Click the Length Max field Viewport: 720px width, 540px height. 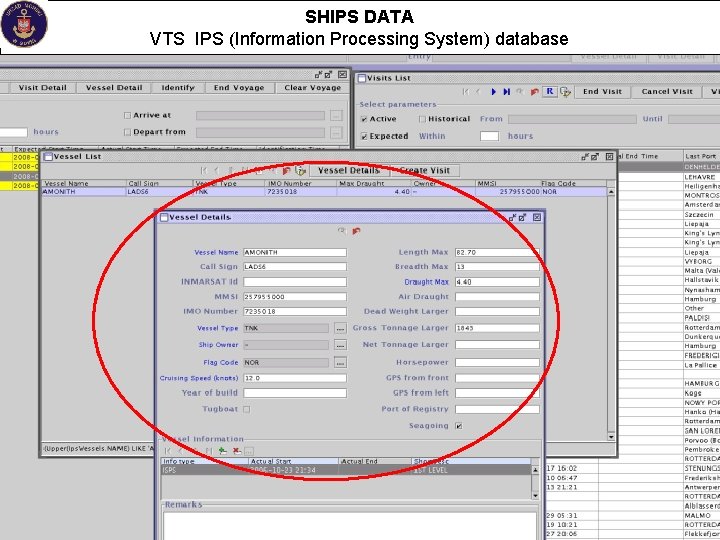[x=497, y=252]
